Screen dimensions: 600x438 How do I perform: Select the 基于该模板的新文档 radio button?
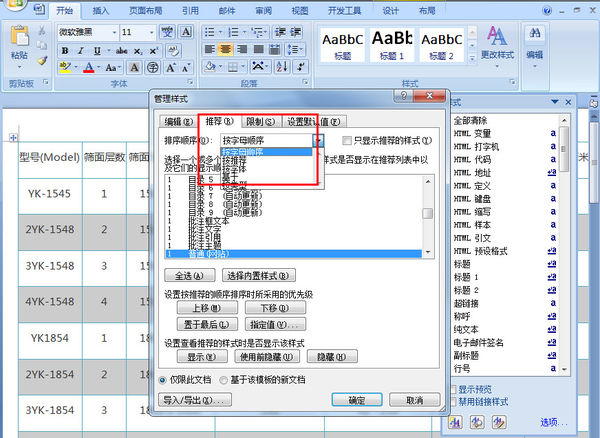coord(223,380)
